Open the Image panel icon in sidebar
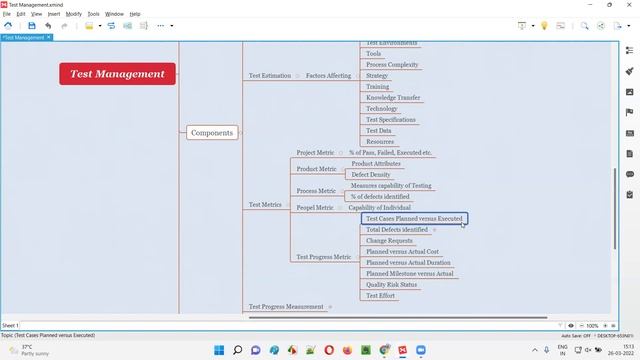The image size is (640, 360). tap(629, 92)
